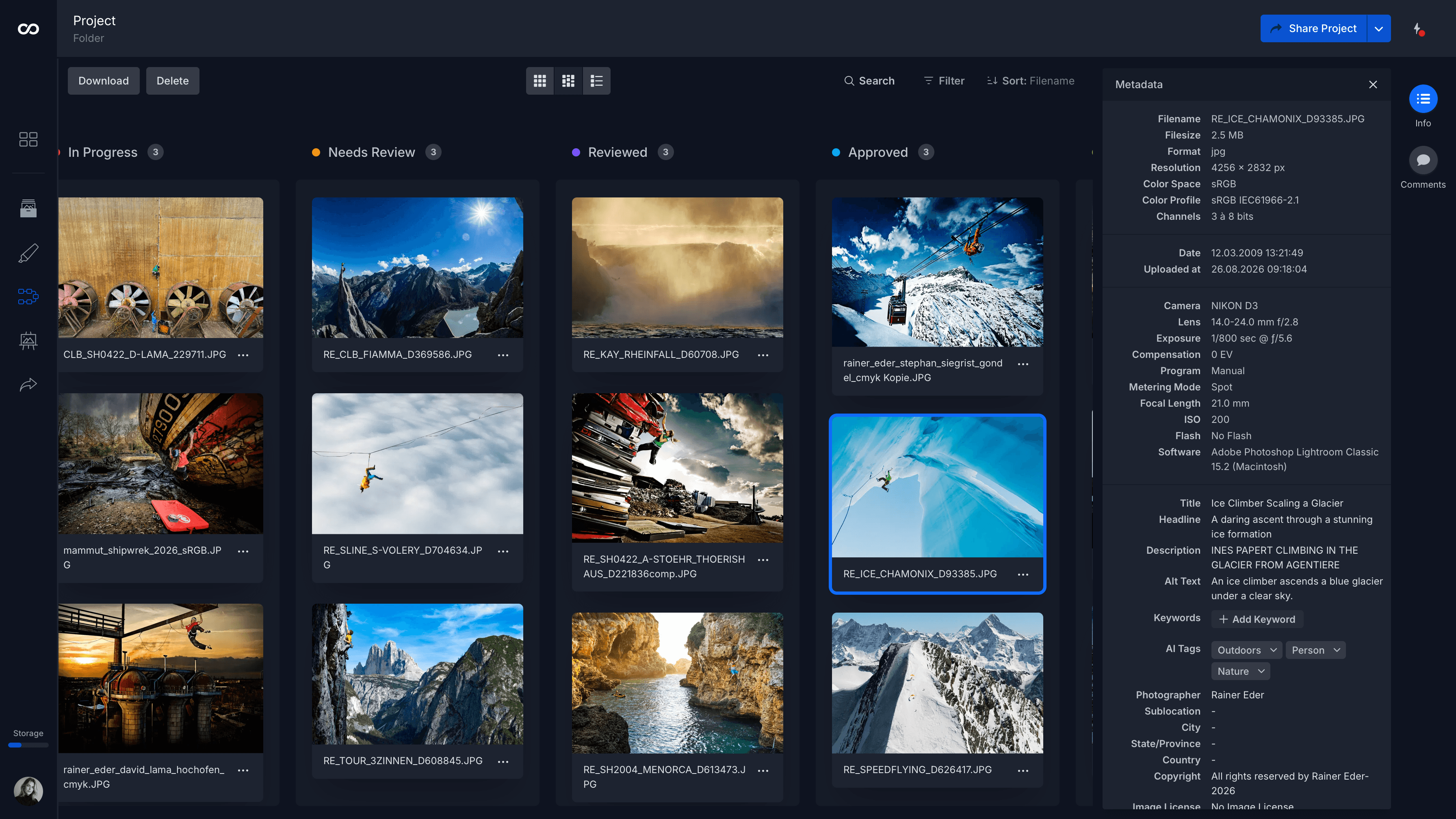Open options for RE_SPEEDFLYING_D626417.JPG
This screenshot has width=1456, height=819.
[x=1023, y=770]
